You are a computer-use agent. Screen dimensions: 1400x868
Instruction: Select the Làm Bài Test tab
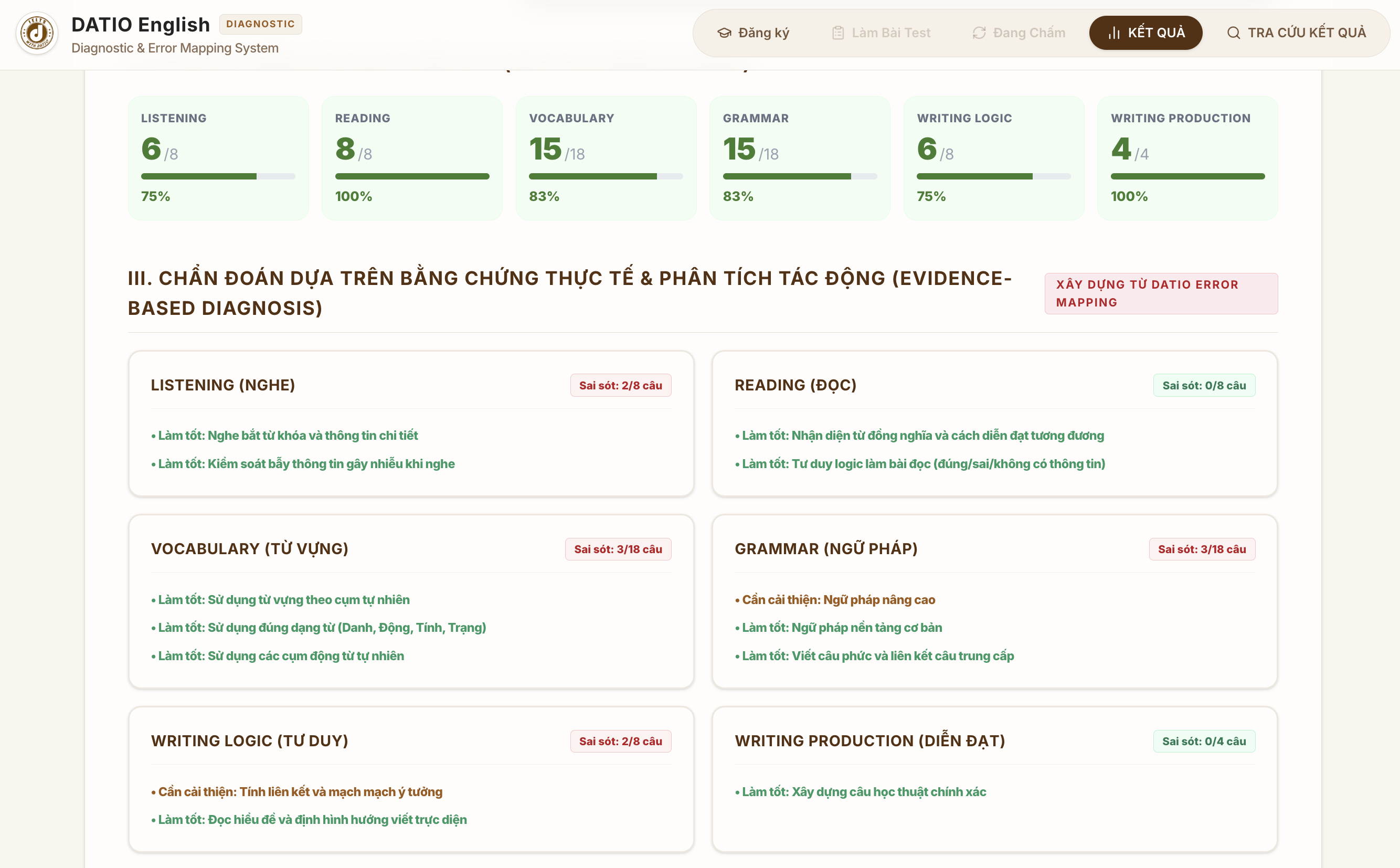pos(881,33)
